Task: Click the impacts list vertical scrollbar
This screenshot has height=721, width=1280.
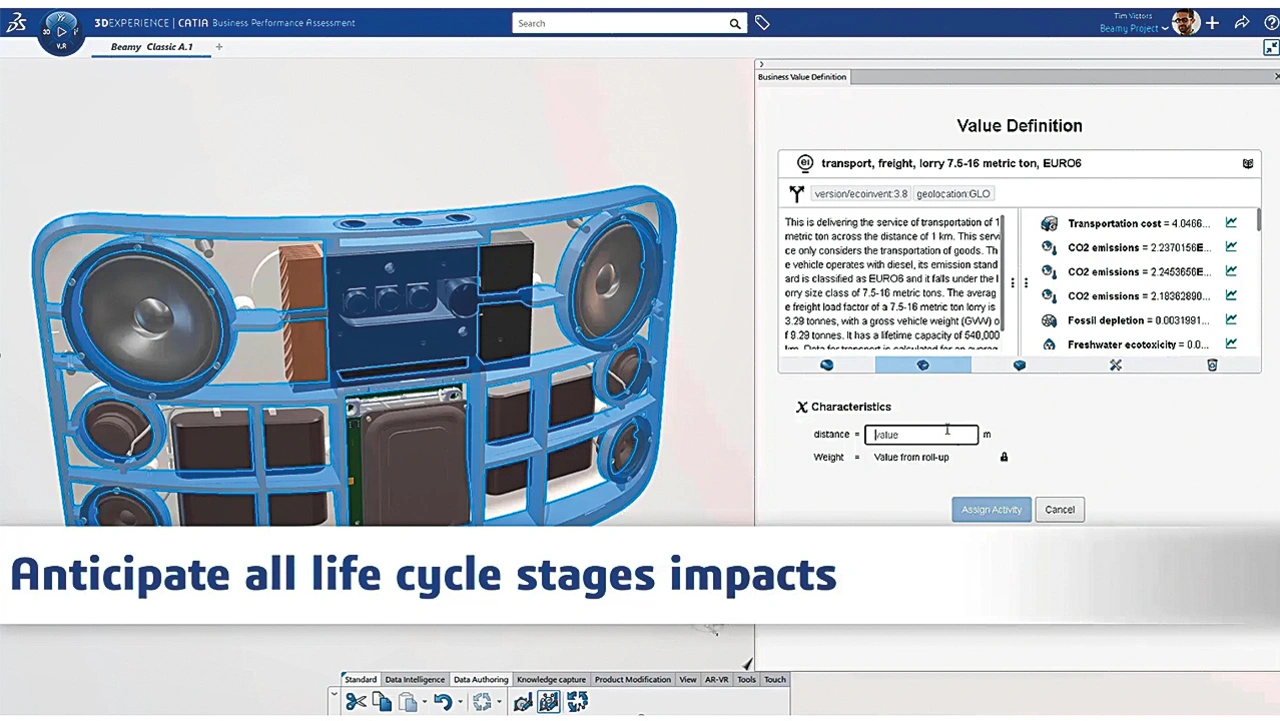Action: click(1258, 222)
